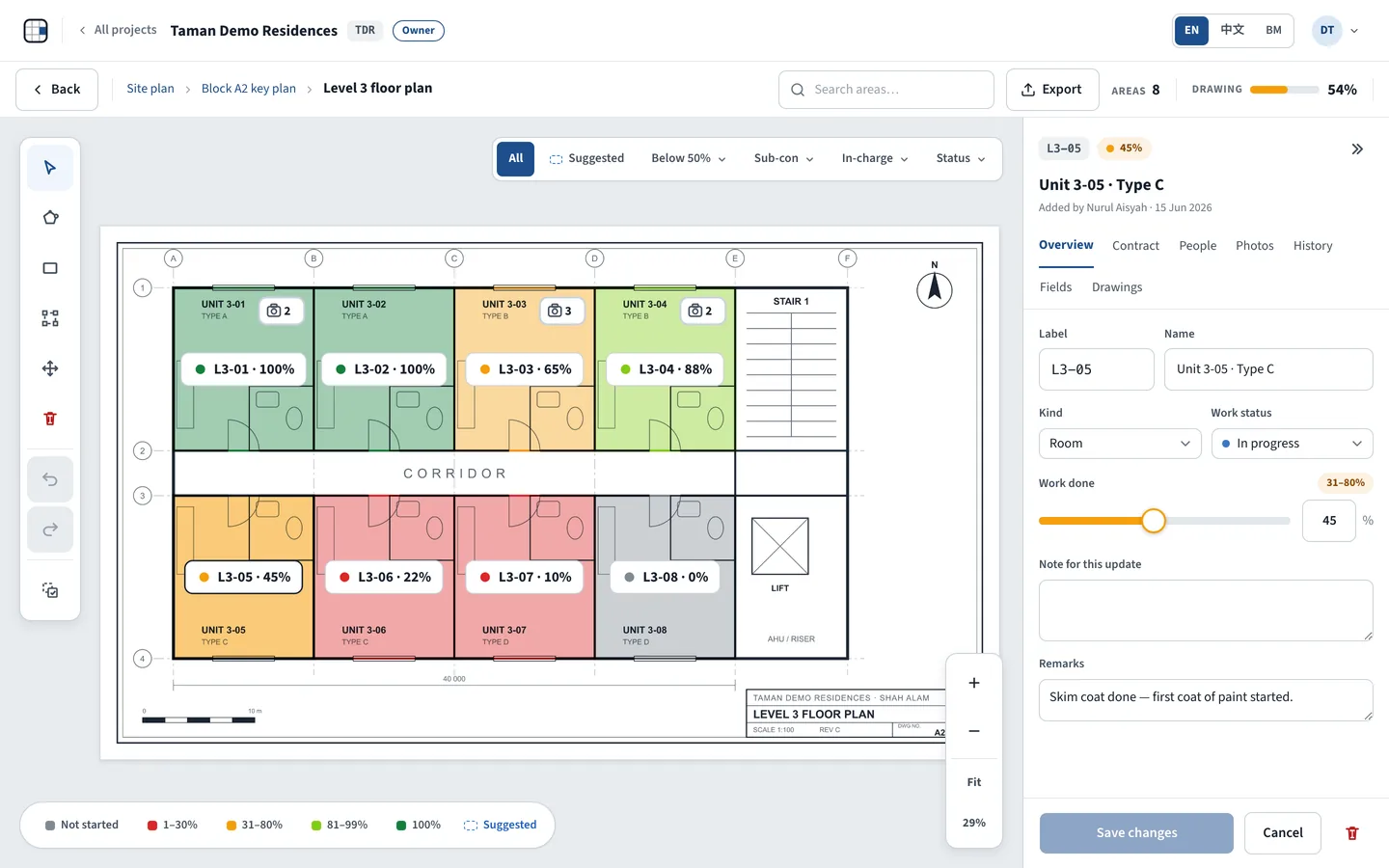This screenshot has width=1389, height=868.
Task: Open the Kind dropdown showing Room
Action: coord(1120,444)
